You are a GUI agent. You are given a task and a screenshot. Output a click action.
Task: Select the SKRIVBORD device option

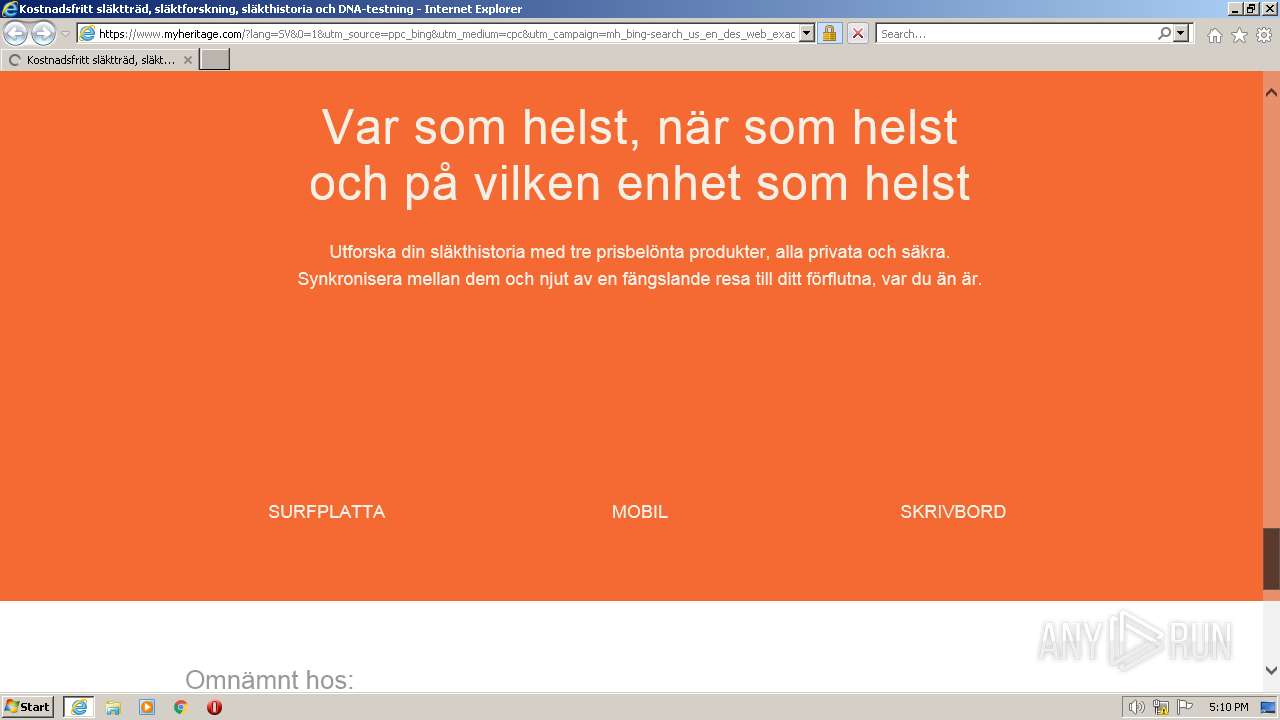click(953, 511)
